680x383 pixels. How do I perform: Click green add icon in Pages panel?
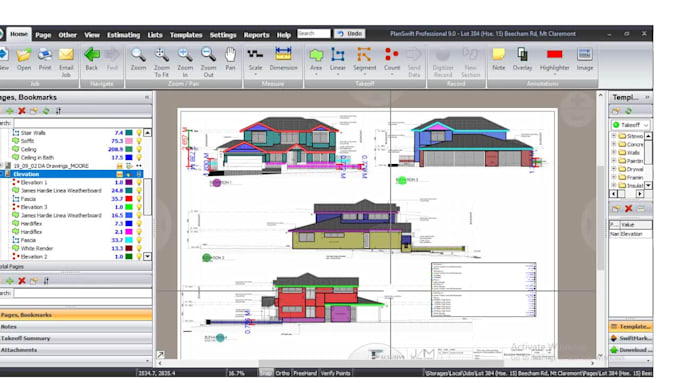tap(10, 111)
